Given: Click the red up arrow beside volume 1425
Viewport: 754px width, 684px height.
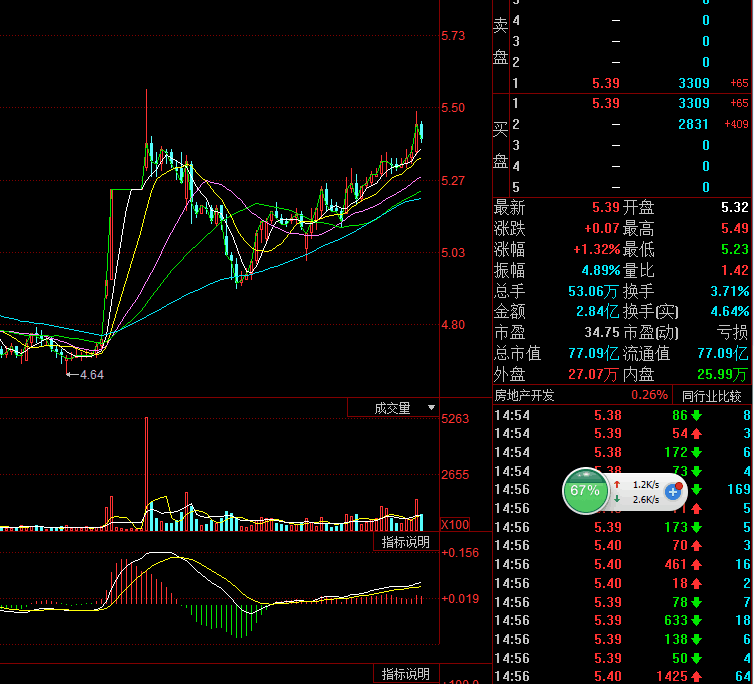Looking at the screenshot, I should coord(695,677).
